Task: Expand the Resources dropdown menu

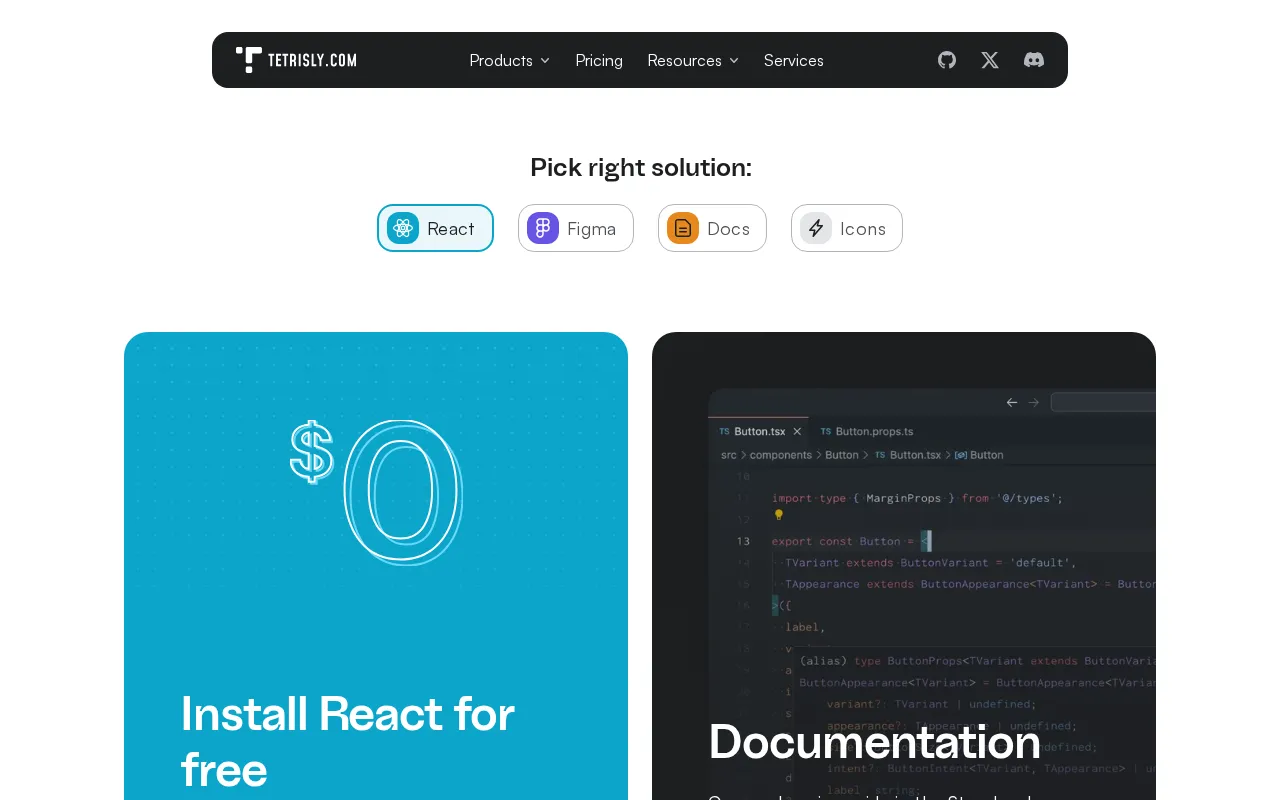Action: click(x=693, y=60)
